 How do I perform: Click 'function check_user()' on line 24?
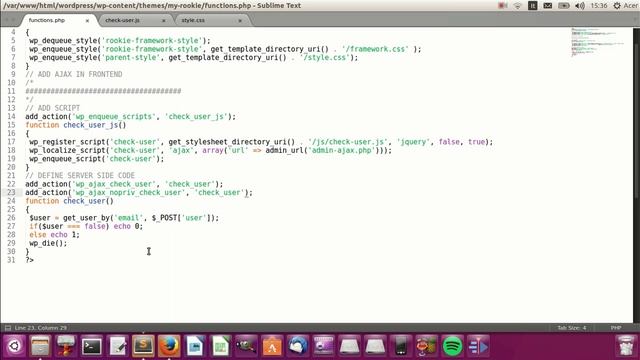[69, 201]
